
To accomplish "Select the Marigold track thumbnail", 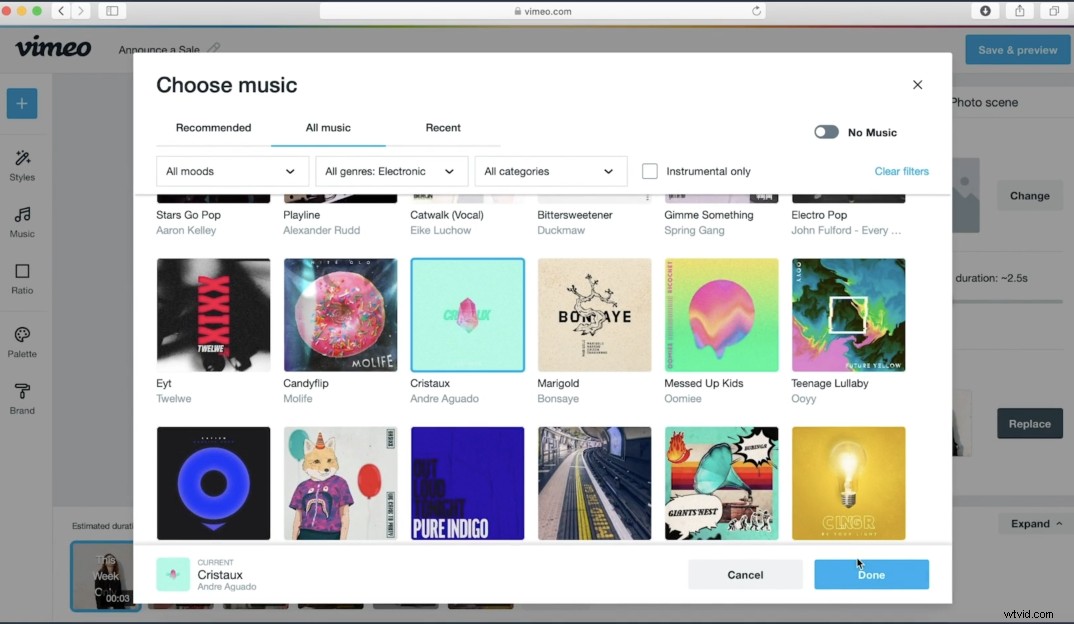I will click(x=594, y=315).
